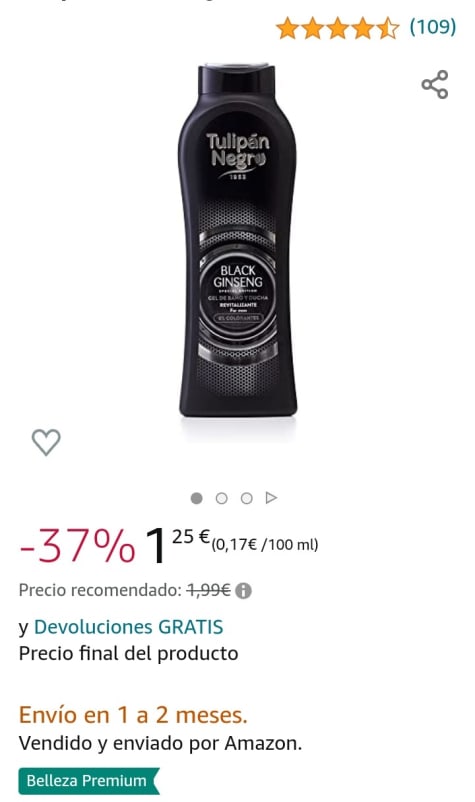Select the third image carousel dot
The height and width of the screenshot is (802, 475).
tap(246, 498)
